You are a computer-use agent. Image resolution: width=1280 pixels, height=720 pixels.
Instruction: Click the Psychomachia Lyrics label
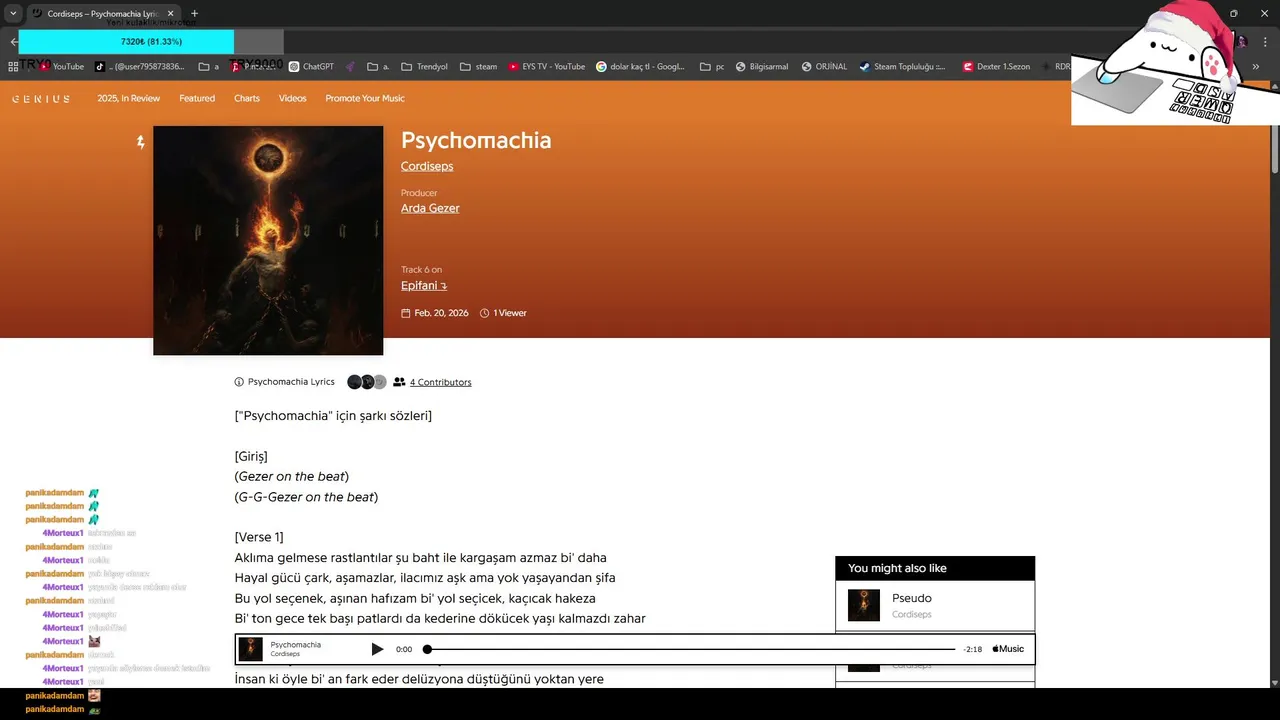[291, 382]
